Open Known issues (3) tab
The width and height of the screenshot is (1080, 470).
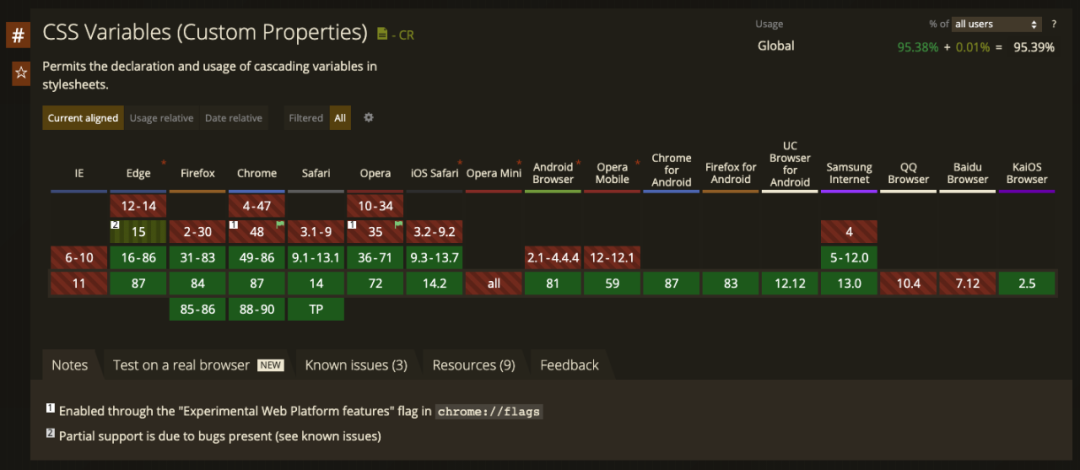[x=356, y=365]
